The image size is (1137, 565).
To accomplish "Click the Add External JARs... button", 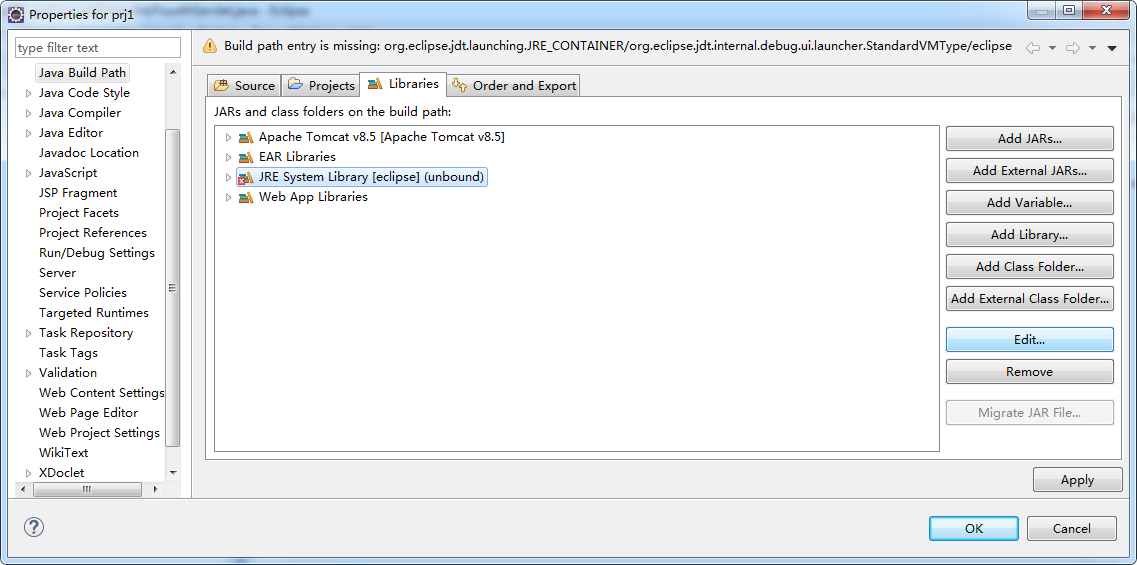I will click(1029, 171).
